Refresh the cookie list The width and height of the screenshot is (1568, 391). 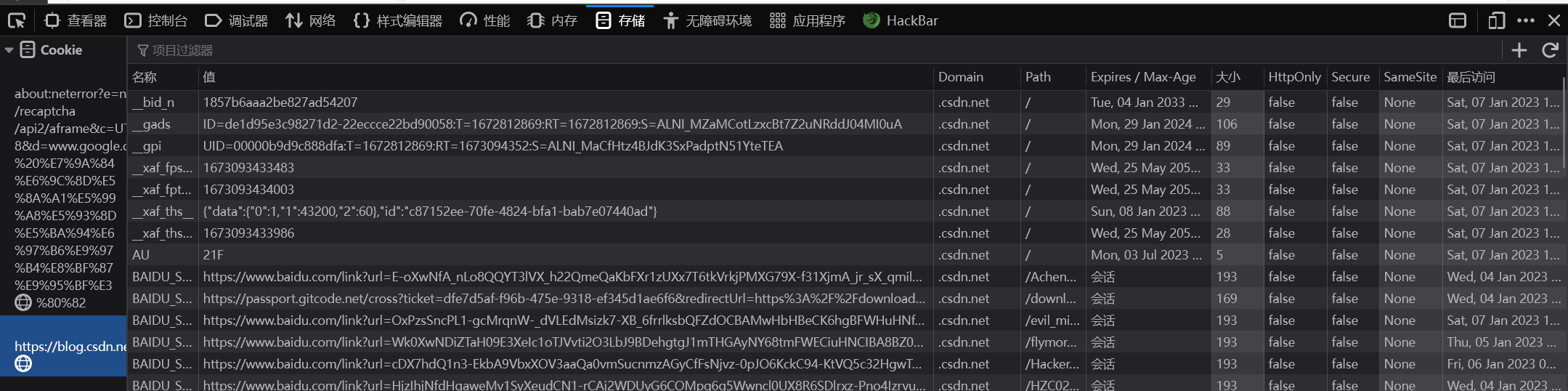tap(1550, 50)
